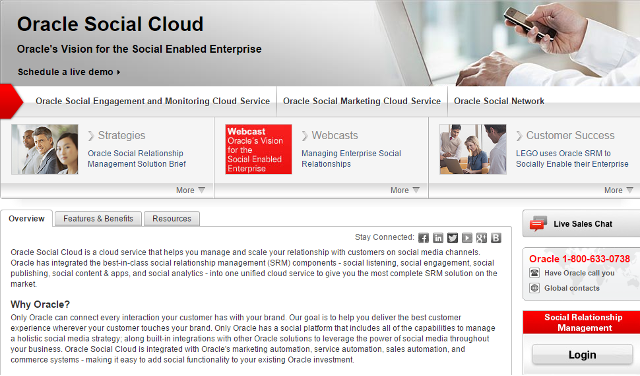Open the Facebook icon under Stay Connected

423,238
